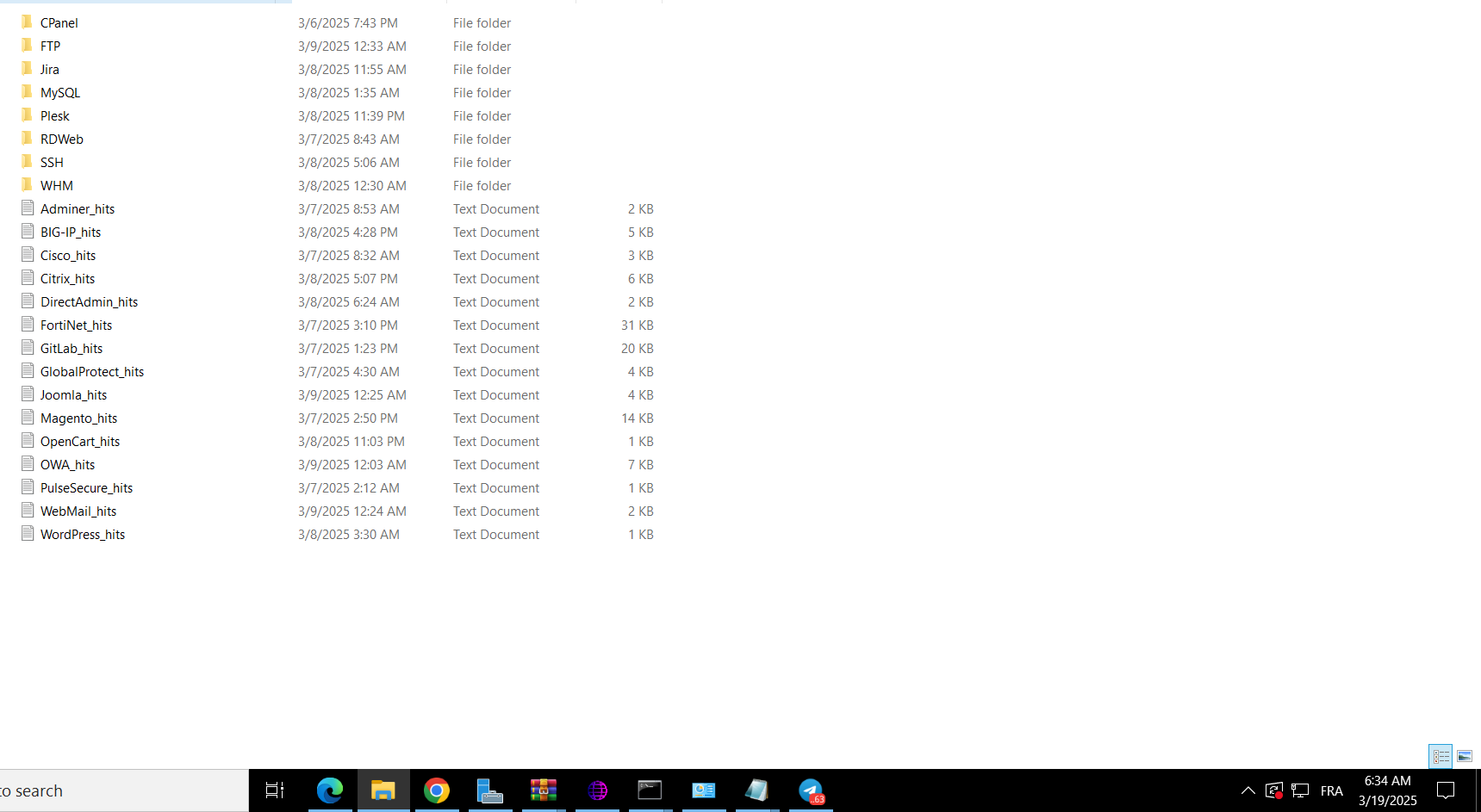Click the 31 KB size of FortiNet_hits
The width and height of the screenshot is (1481, 812).
point(638,325)
